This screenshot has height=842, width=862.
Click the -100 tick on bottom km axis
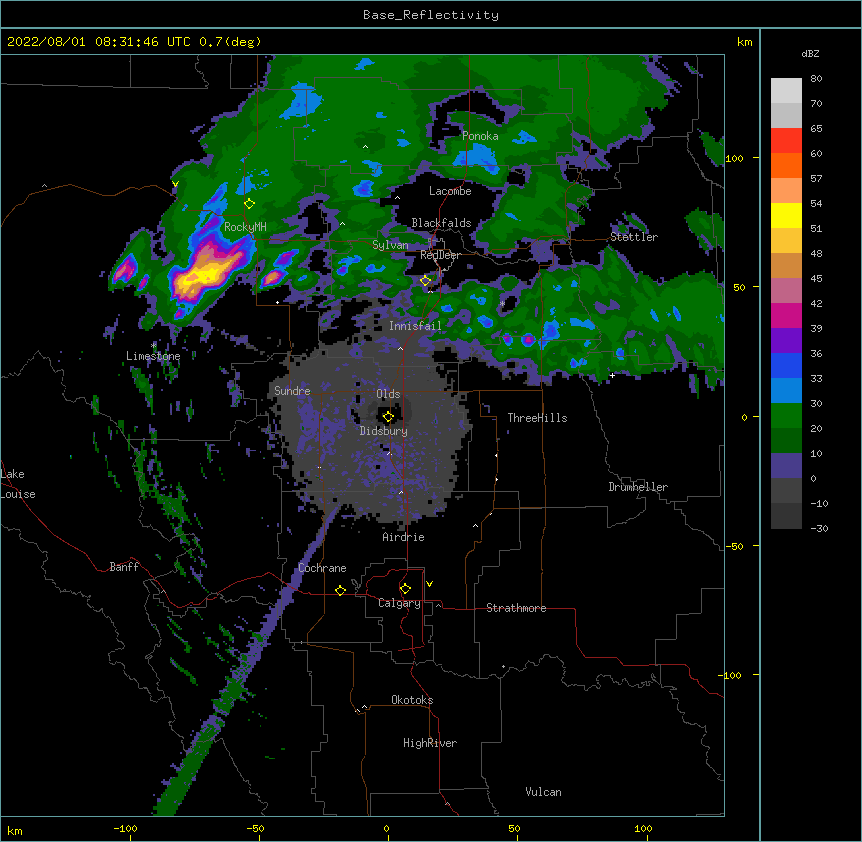click(x=125, y=828)
